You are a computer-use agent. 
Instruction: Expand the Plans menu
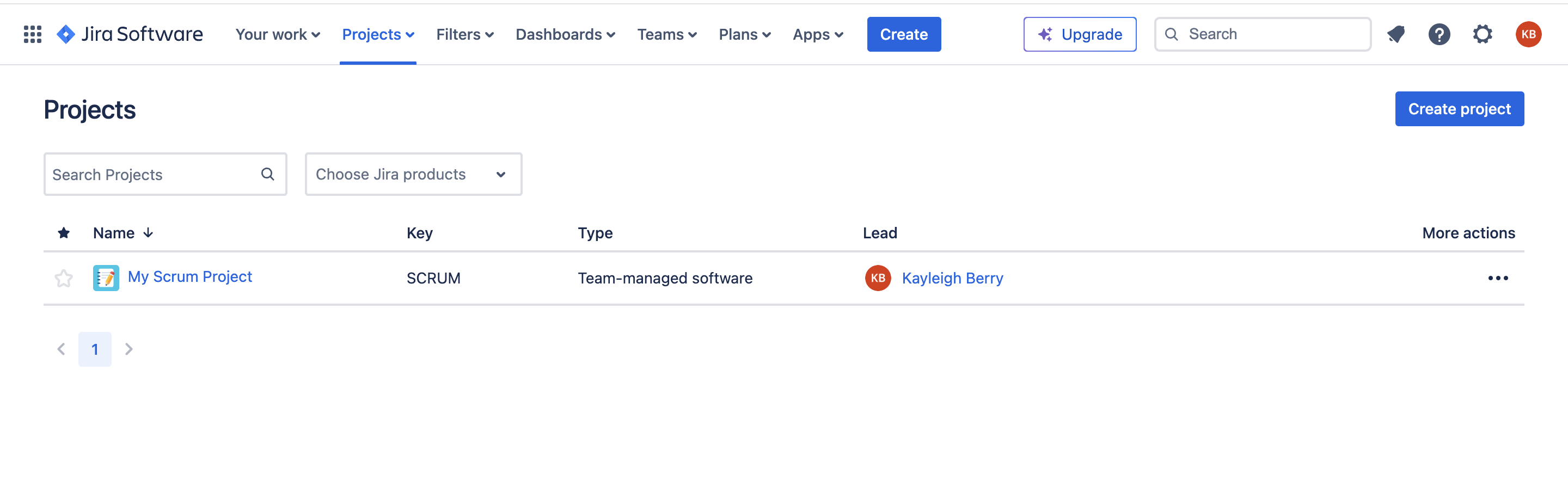pos(745,35)
